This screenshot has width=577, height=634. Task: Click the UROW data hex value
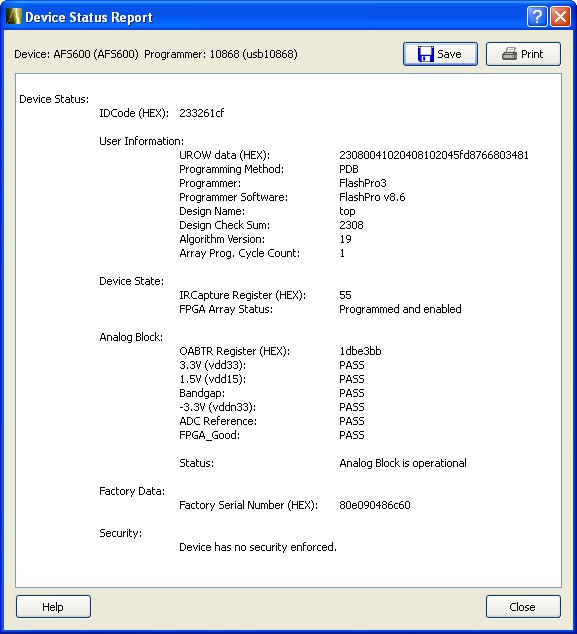click(x=434, y=155)
